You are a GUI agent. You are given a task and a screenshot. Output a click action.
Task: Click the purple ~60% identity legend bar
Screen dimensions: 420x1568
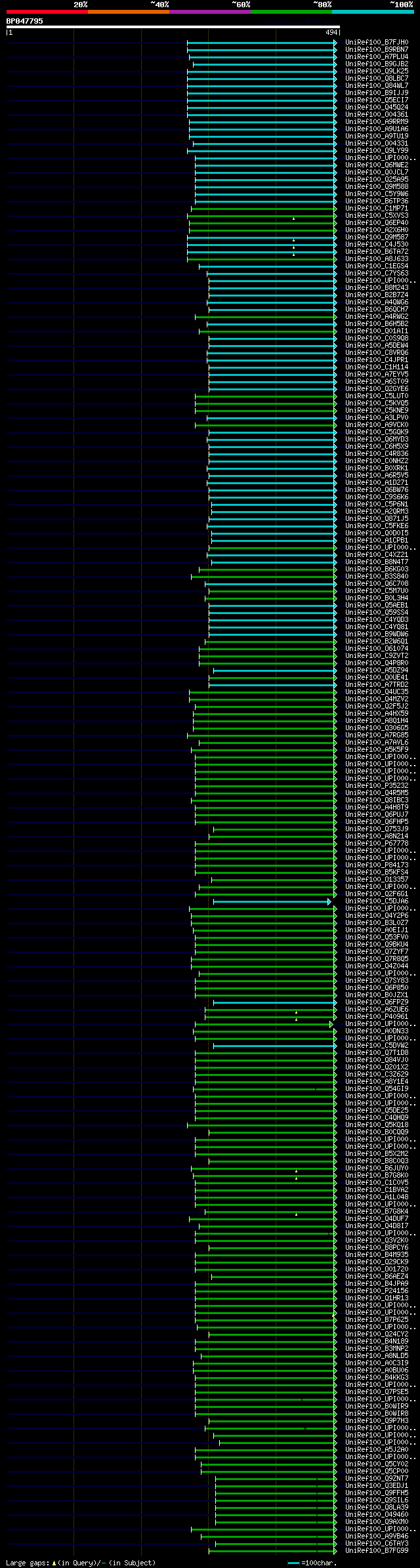(209, 12)
